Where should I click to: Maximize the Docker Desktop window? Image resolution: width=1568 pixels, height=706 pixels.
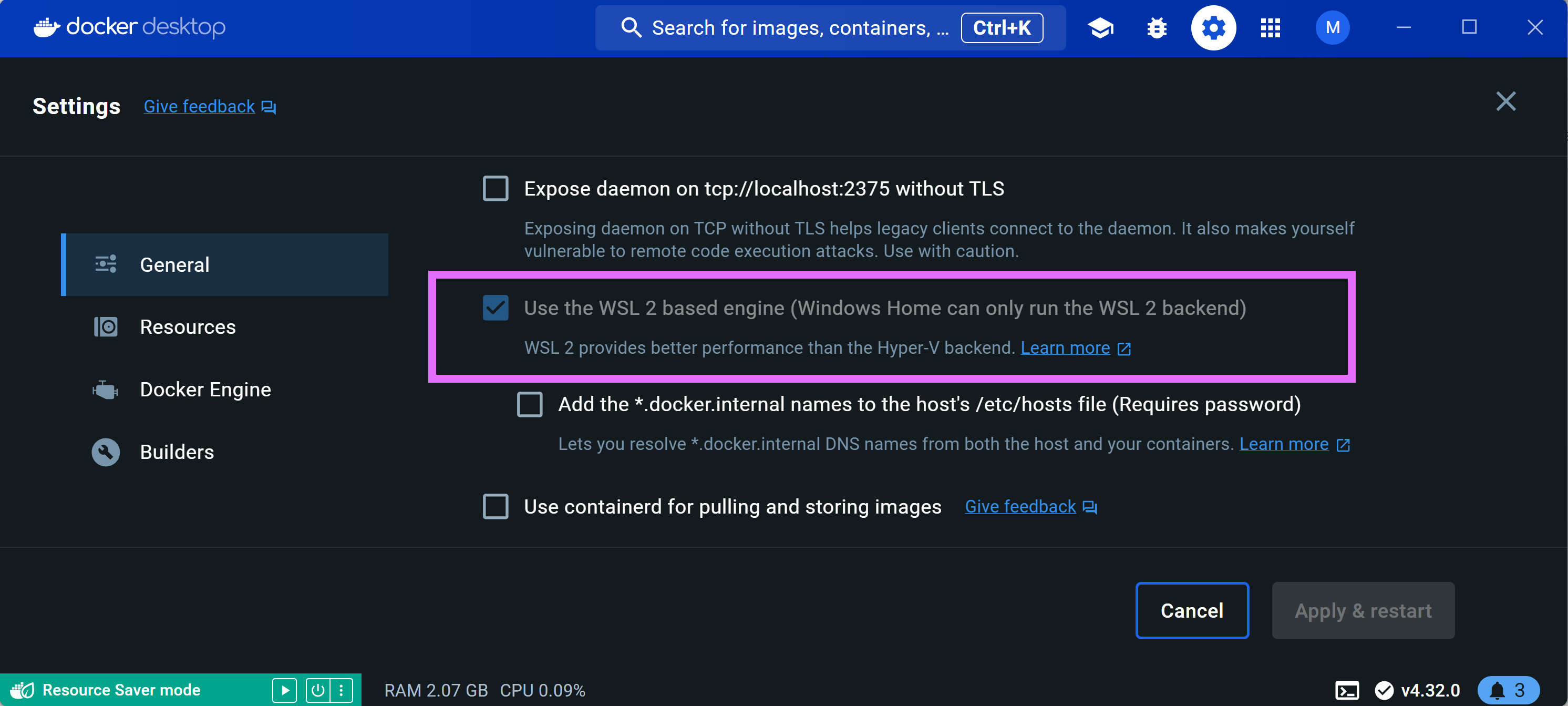click(x=1469, y=27)
